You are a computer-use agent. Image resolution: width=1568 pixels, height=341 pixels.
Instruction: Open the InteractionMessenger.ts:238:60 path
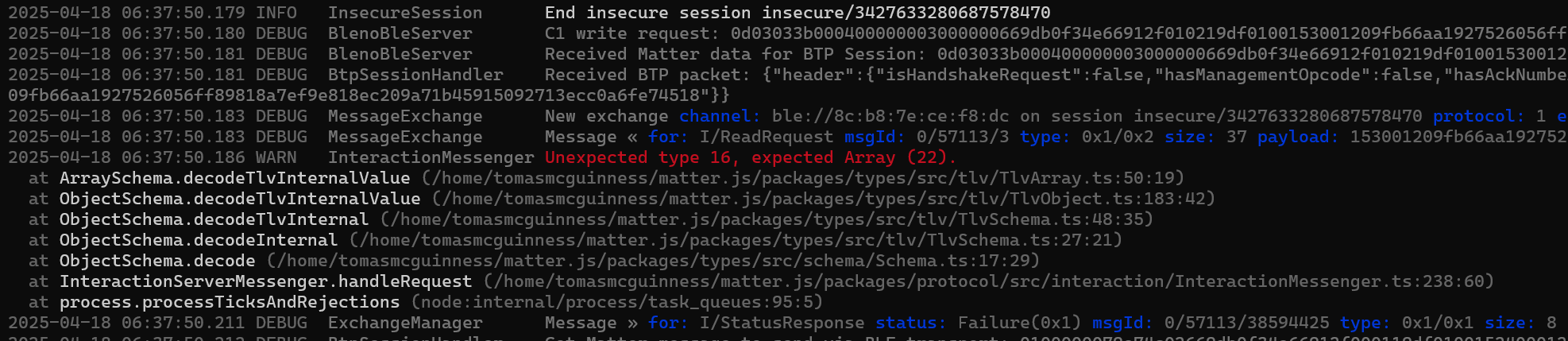point(988,281)
